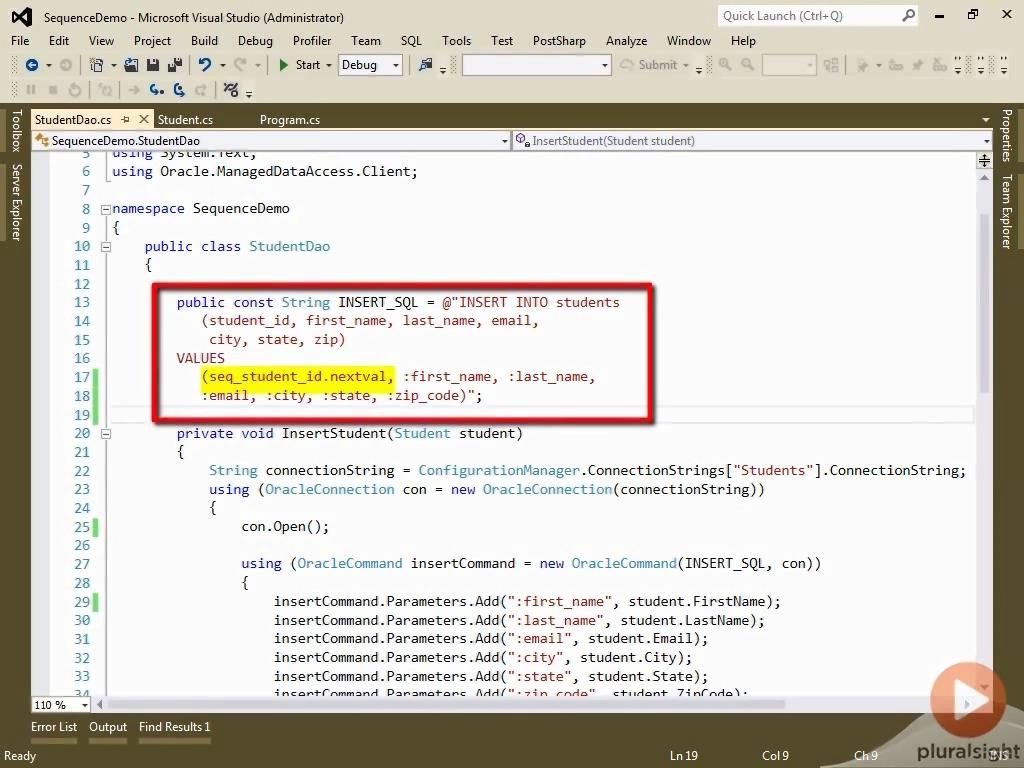Viewport: 1024px width, 768px height.
Task: Click the Open File toolbar icon
Action: (x=131, y=65)
